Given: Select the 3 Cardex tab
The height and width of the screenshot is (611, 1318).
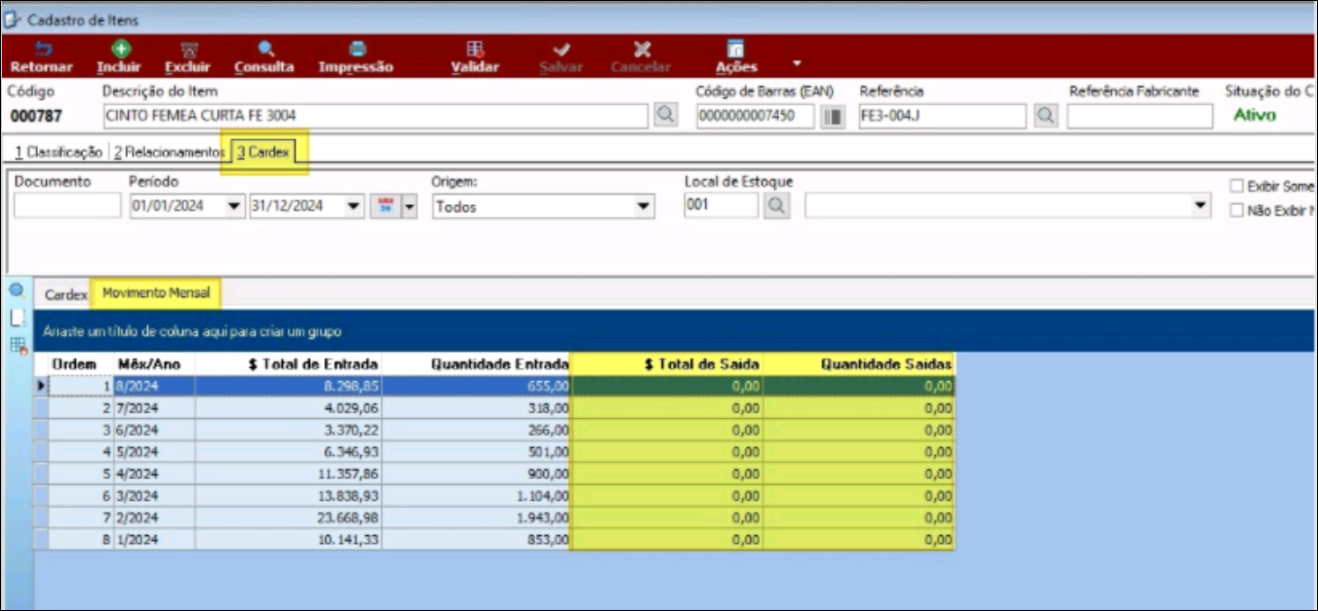Looking at the screenshot, I should (x=264, y=152).
